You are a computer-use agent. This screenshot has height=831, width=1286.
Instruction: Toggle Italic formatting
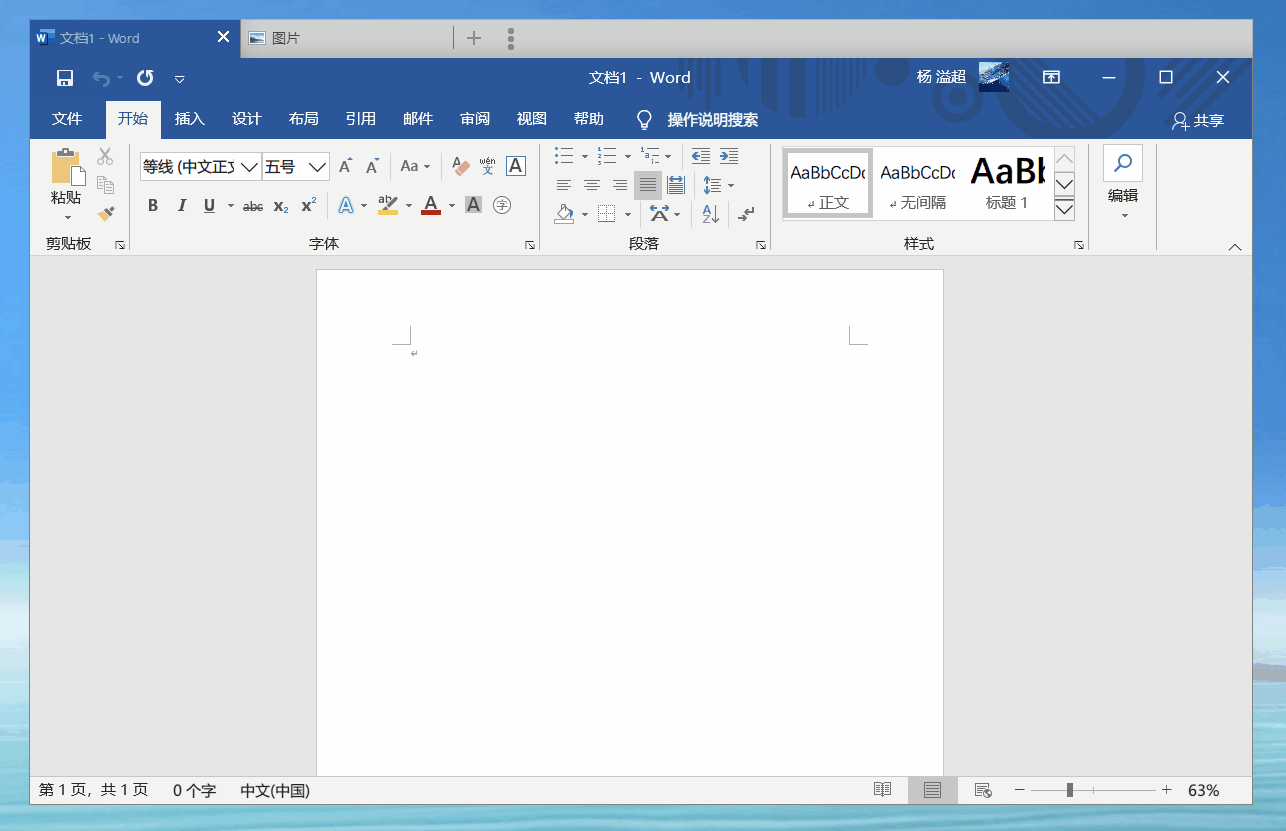(181, 206)
